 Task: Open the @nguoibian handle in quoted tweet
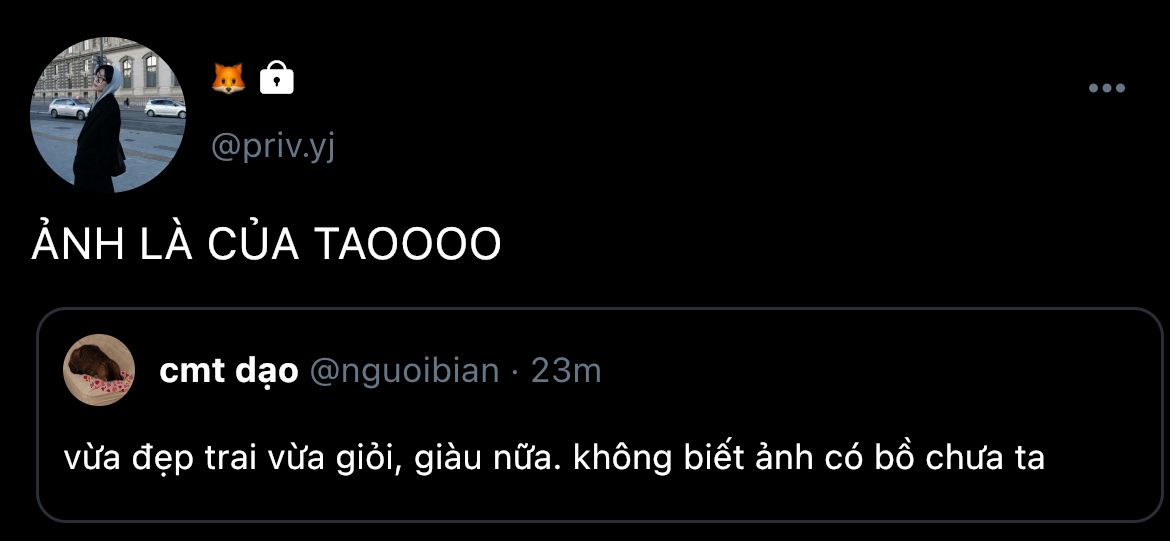click(404, 370)
